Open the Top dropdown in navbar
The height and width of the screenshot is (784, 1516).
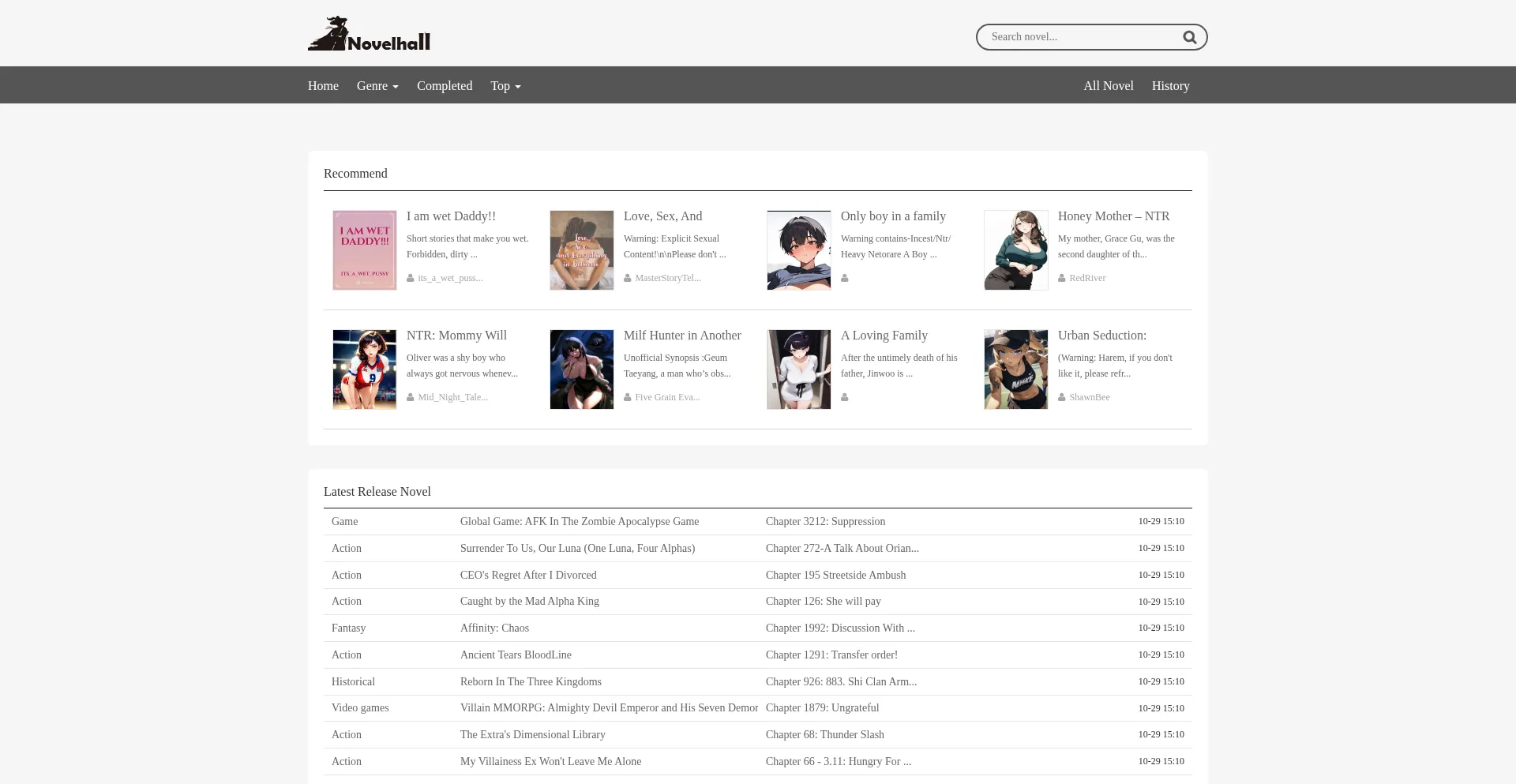click(505, 86)
